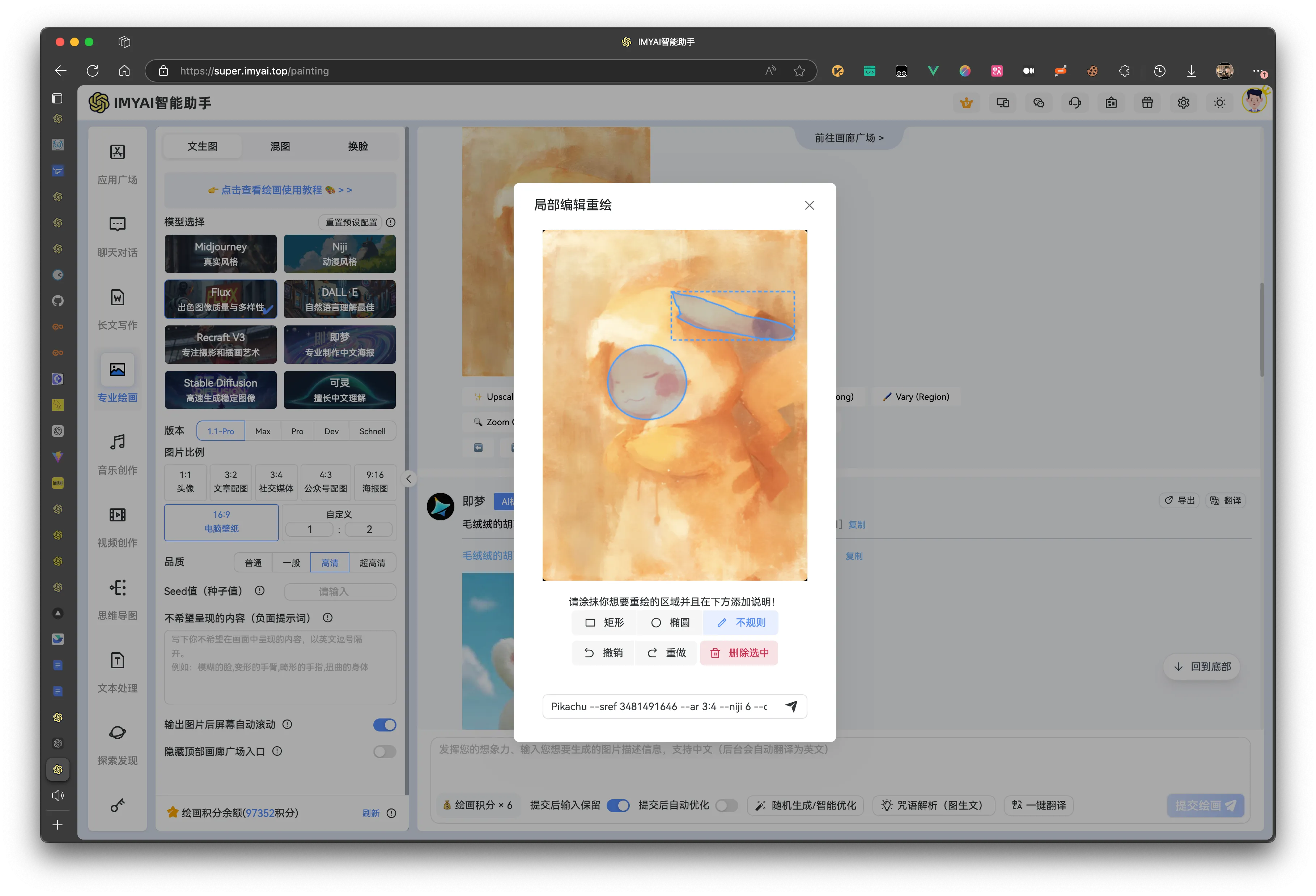This screenshot has height=896, width=1316.
Task: Choose version 1.1-Pro
Action: [x=220, y=431]
